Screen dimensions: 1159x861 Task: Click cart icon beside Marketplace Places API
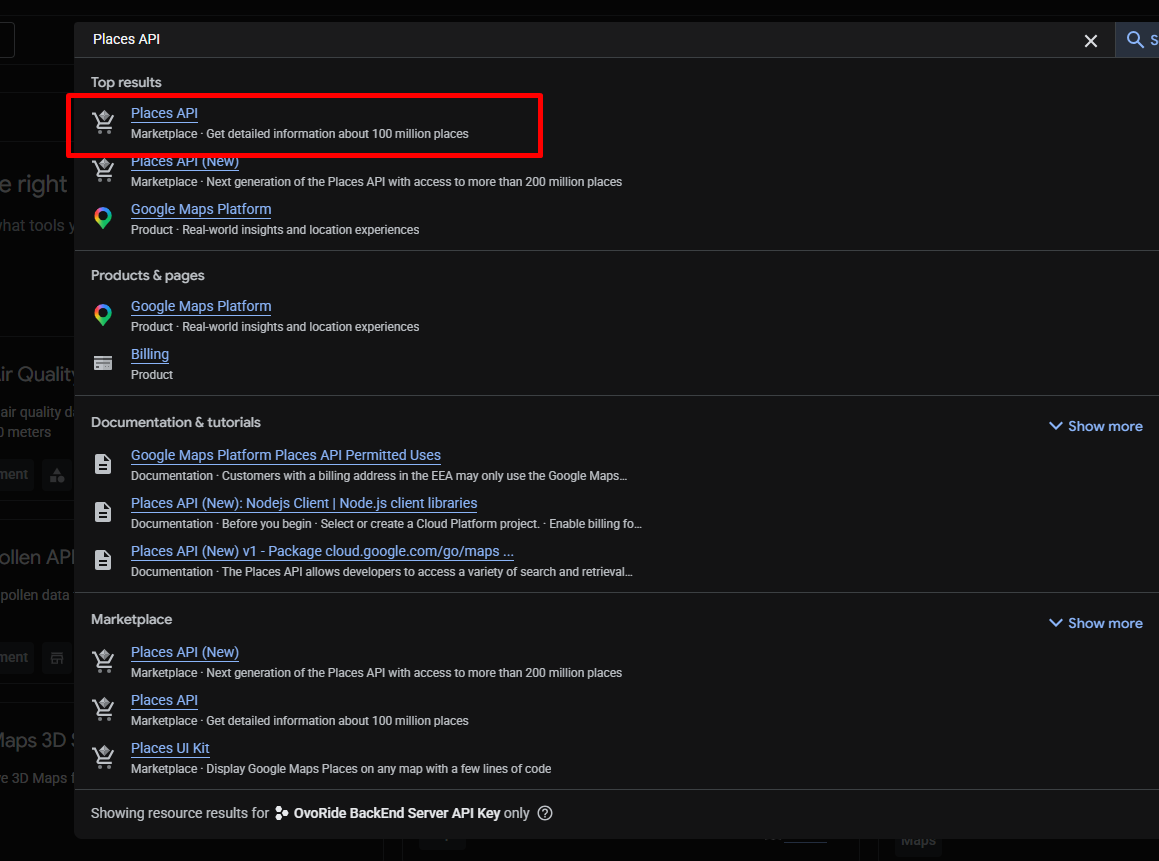pos(103,709)
